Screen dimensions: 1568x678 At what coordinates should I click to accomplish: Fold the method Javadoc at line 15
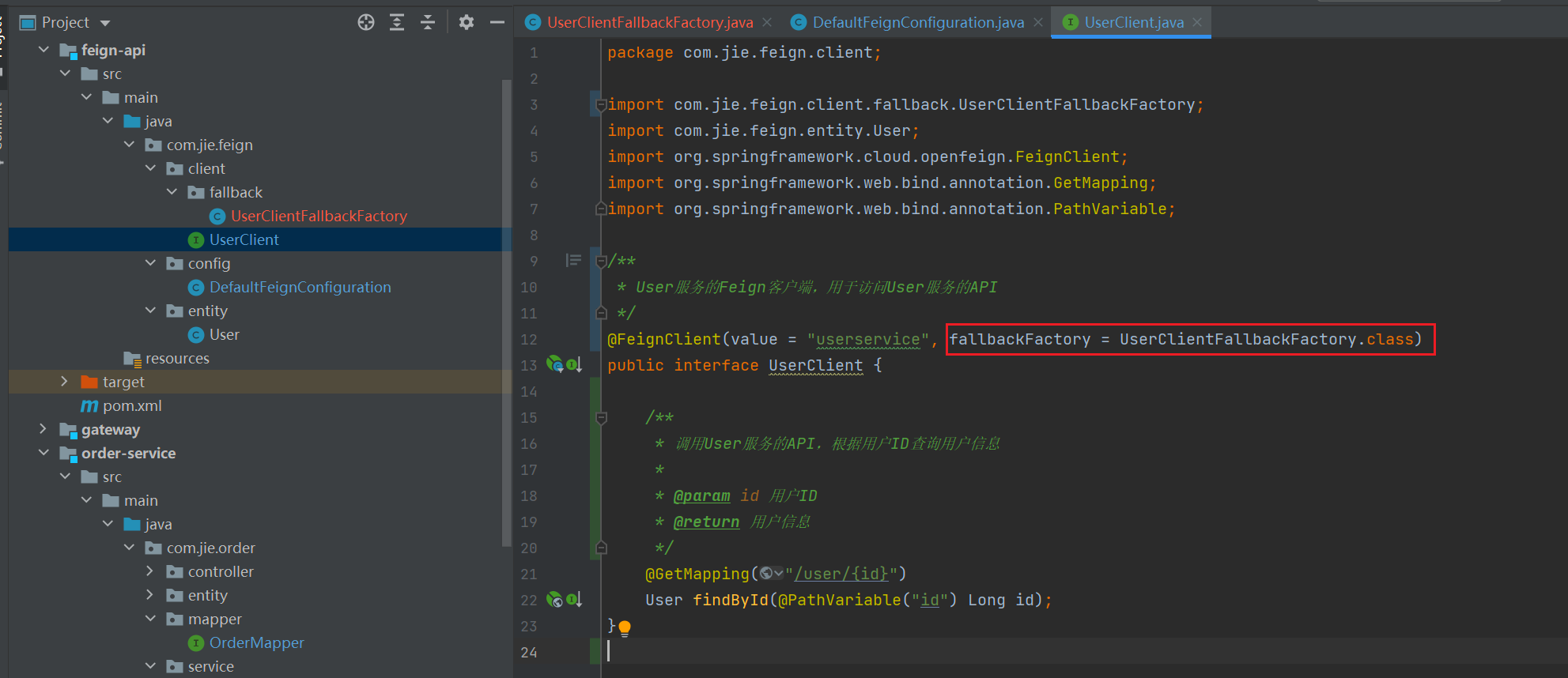[x=601, y=417]
